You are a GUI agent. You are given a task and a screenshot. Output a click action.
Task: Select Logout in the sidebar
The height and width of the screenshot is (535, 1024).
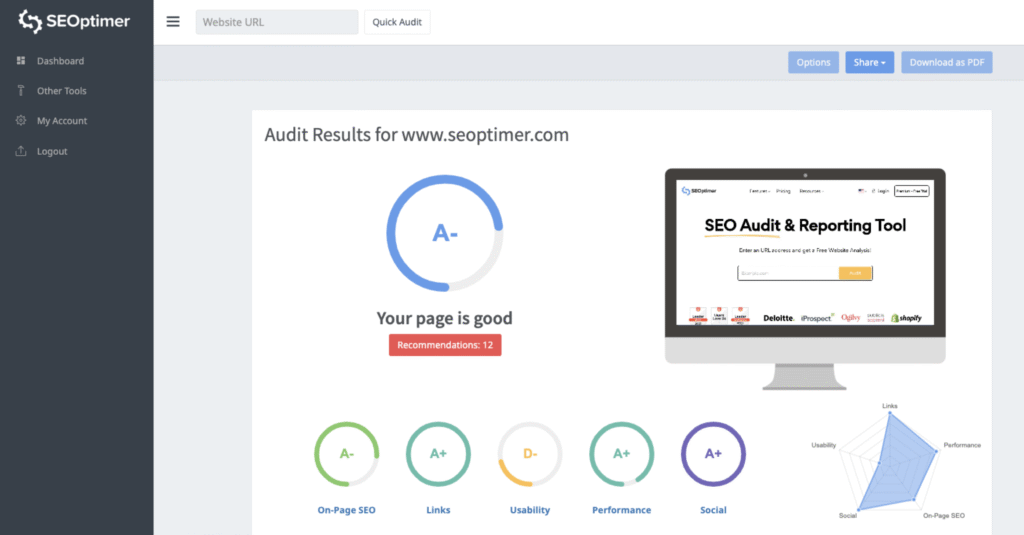click(52, 151)
